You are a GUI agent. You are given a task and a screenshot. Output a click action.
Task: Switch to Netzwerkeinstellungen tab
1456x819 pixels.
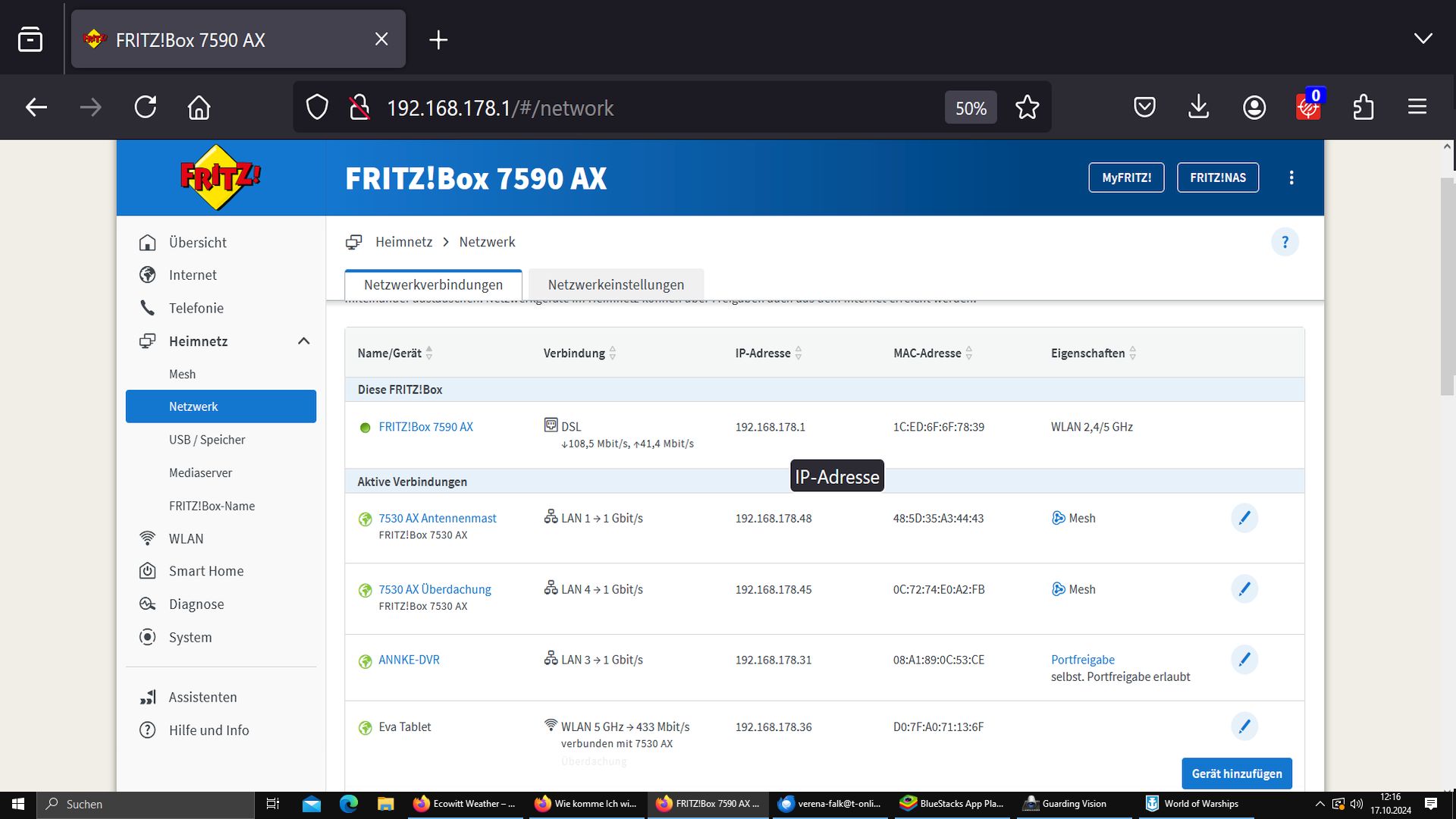(616, 285)
